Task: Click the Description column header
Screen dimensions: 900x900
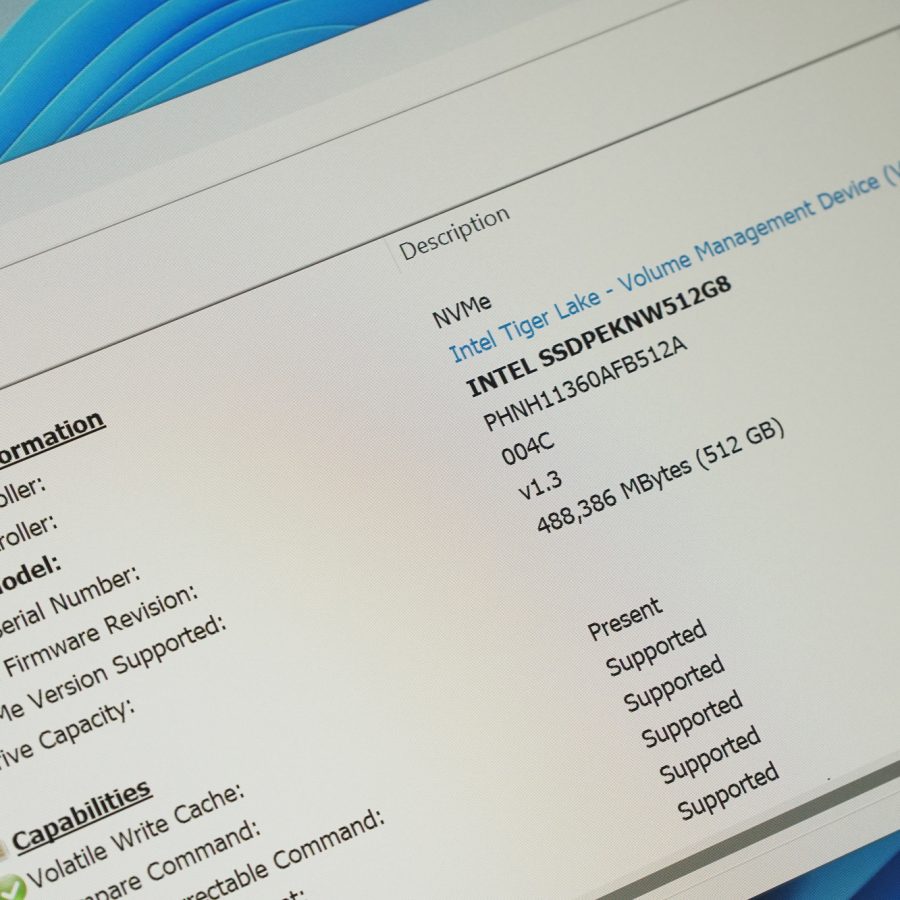Action: click(x=454, y=232)
